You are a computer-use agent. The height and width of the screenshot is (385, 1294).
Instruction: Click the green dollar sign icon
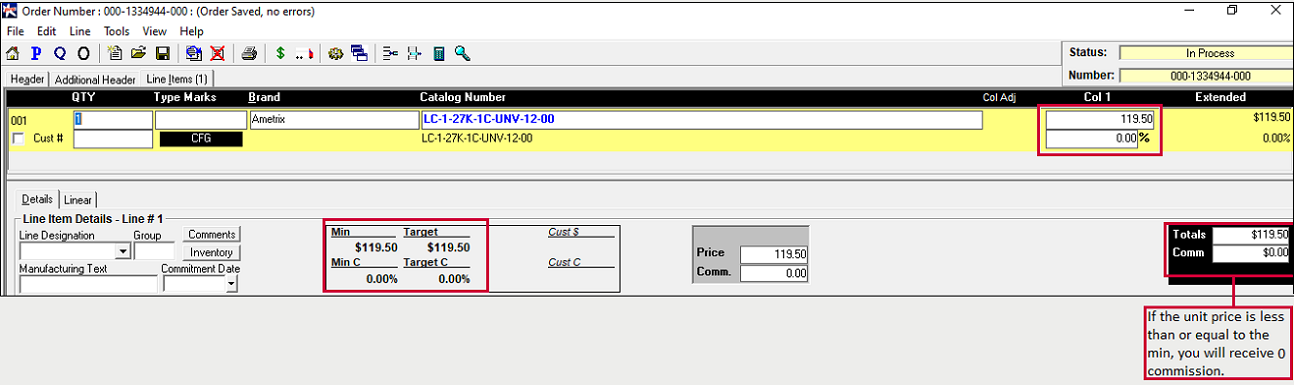[x=281, y=53]
